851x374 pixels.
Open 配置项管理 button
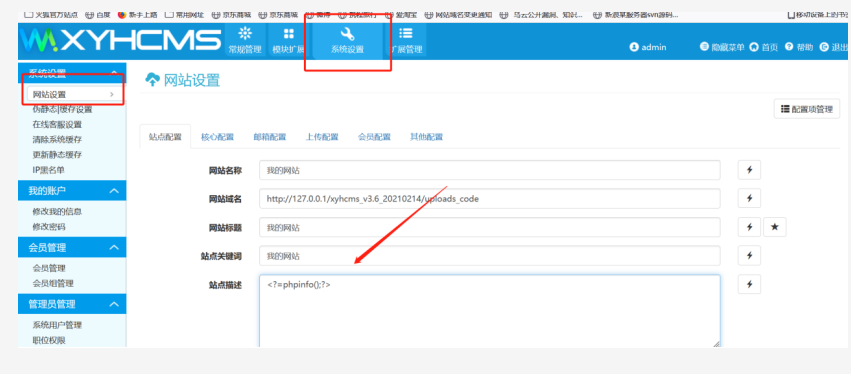coord(806,109)
